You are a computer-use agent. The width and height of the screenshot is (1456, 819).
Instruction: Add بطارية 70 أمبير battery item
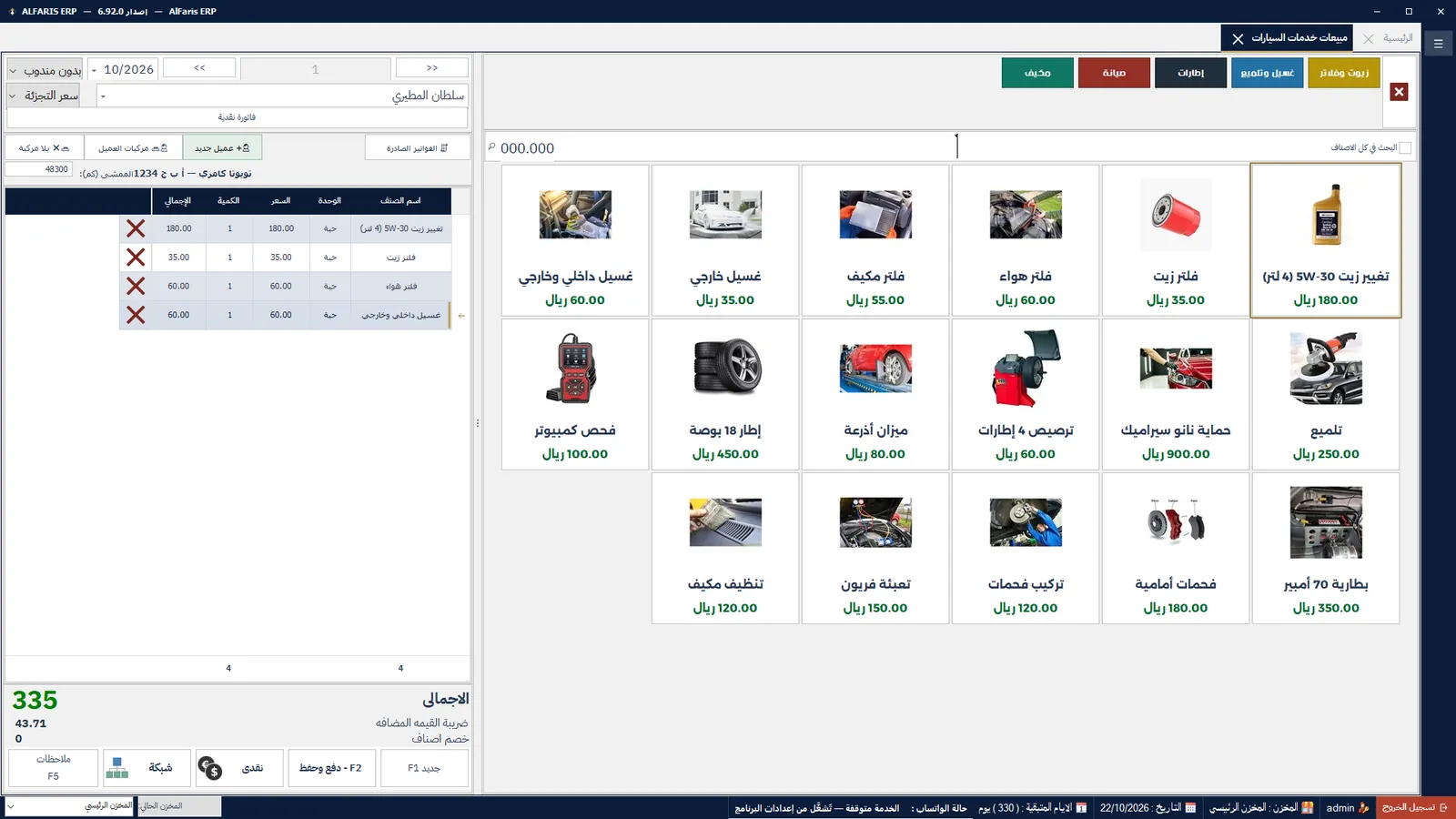click(x=1326, y=548)
